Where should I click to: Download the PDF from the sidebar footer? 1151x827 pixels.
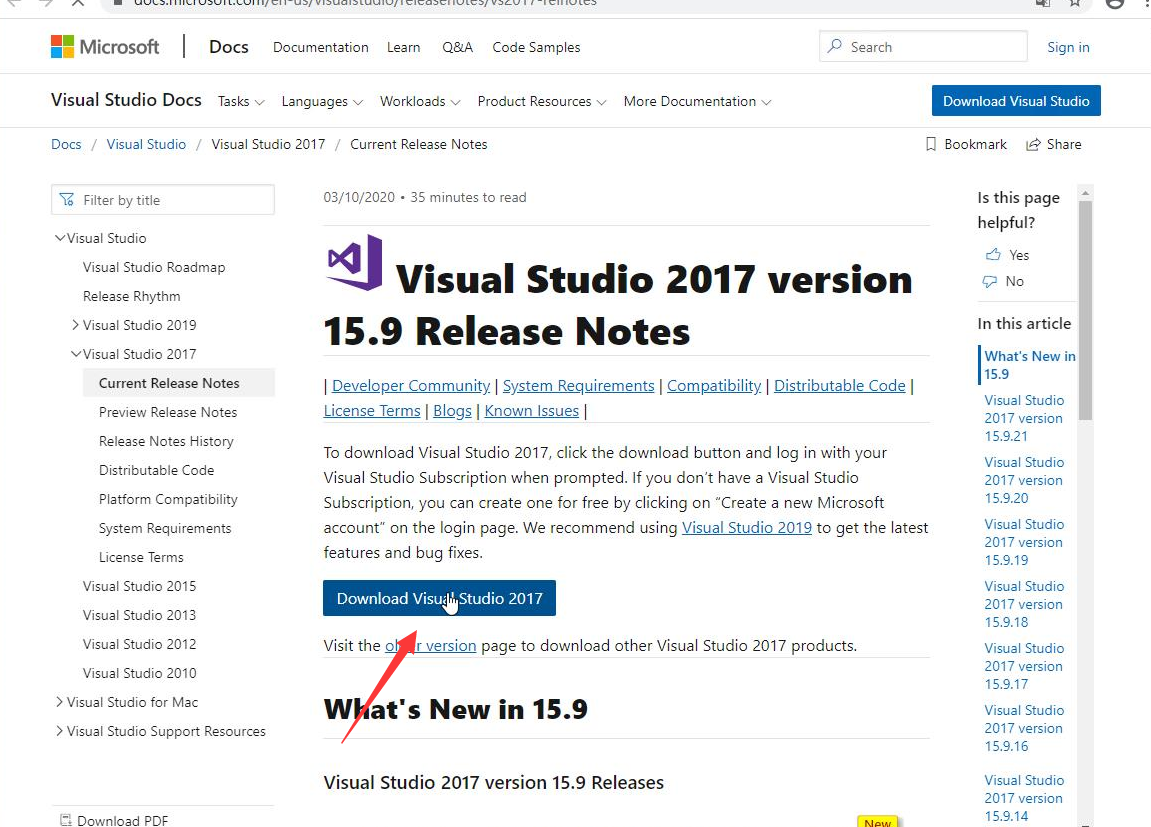click(115, 820)
